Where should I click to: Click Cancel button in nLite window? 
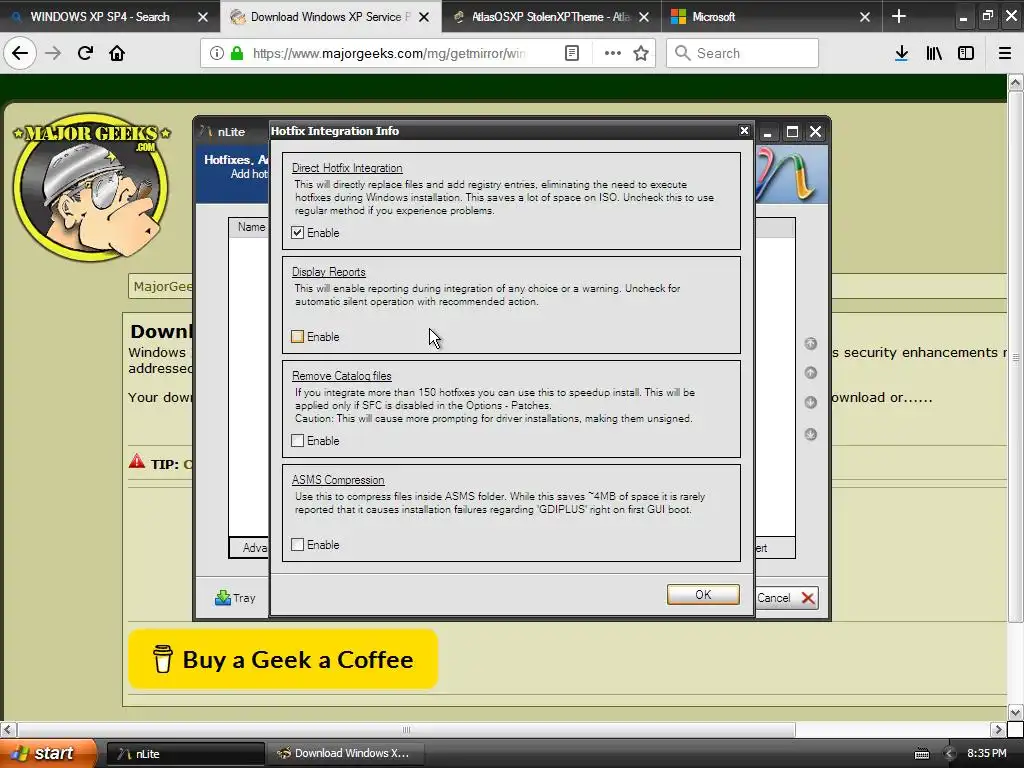pyautogui.click(x=786, y=598)
